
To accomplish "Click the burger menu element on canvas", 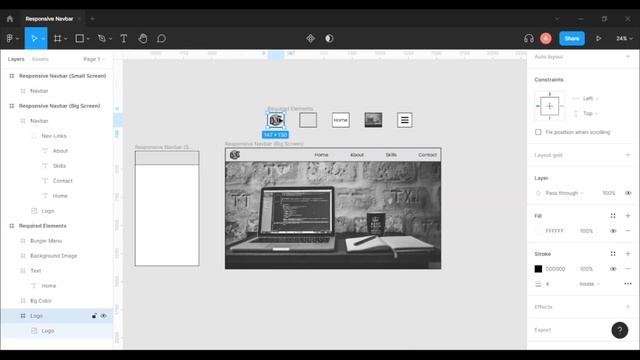I will point(404,120).
